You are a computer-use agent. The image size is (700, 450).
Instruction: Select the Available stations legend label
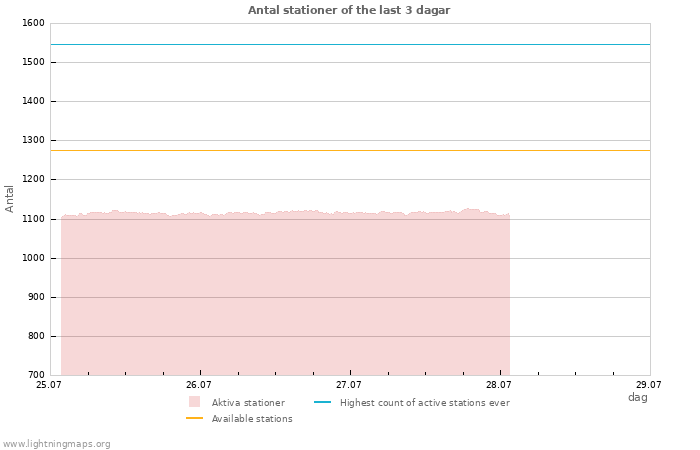tap(252, 419)
